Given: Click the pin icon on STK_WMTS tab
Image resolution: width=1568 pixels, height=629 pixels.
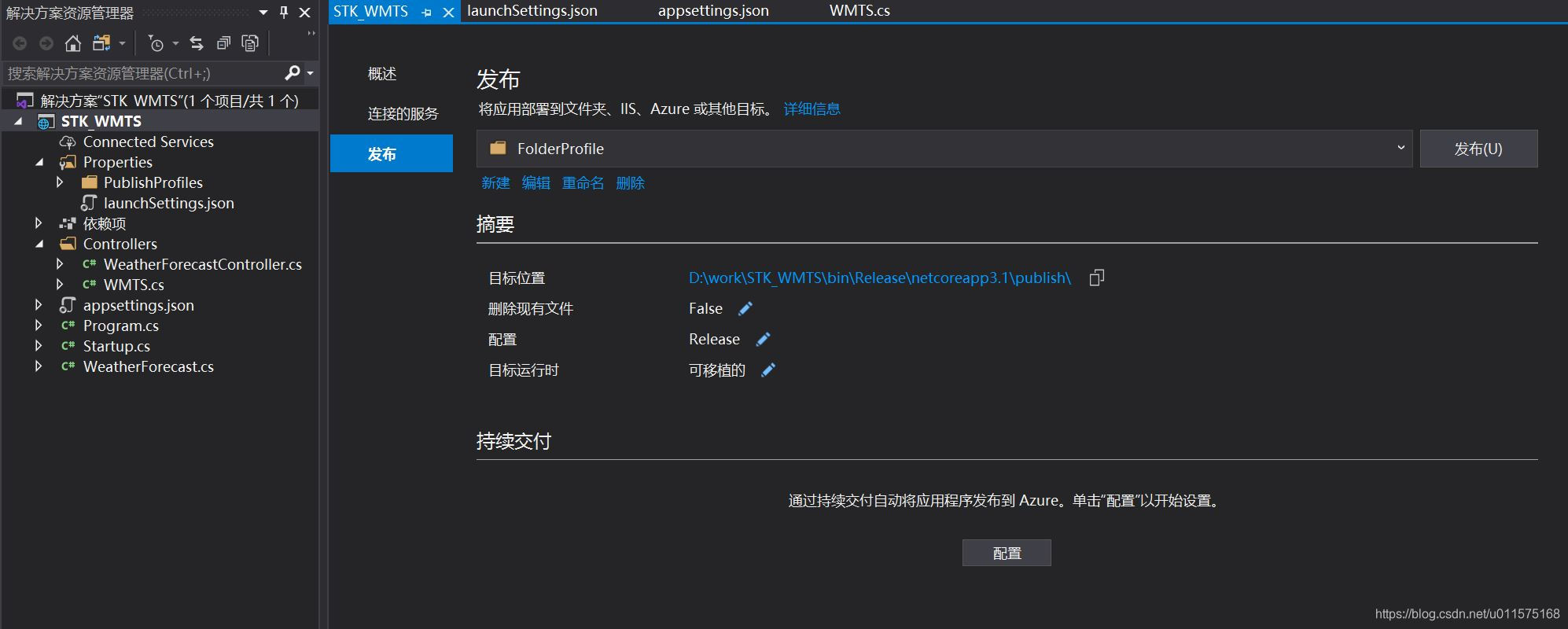Looking at the screenshot, I should coord(427,13).
